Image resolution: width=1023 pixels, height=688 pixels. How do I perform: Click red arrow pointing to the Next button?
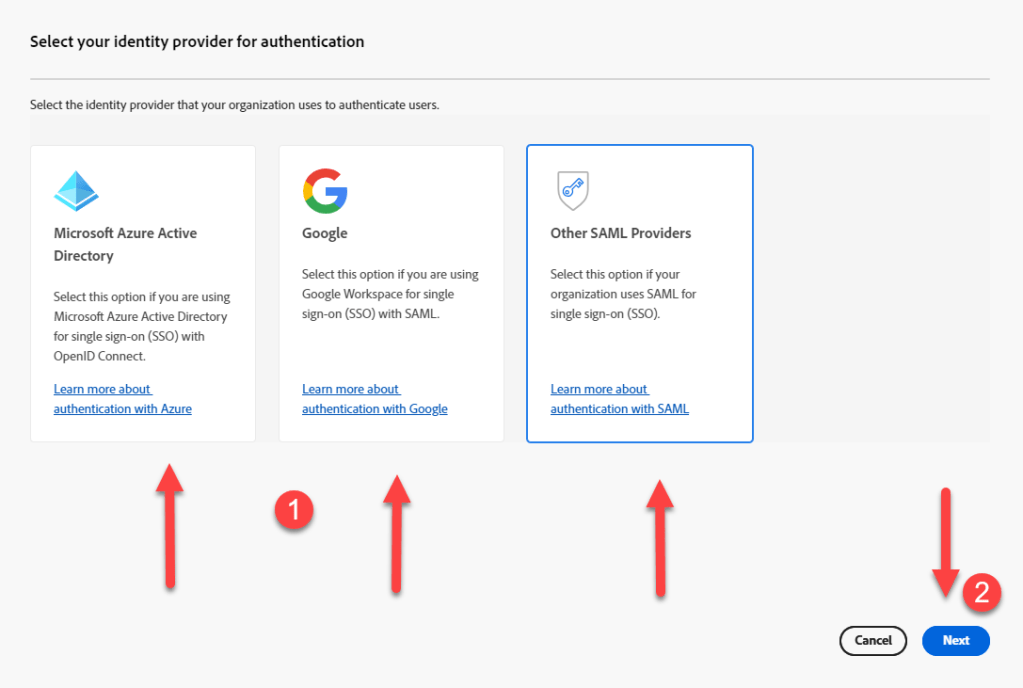coord(946,541)
